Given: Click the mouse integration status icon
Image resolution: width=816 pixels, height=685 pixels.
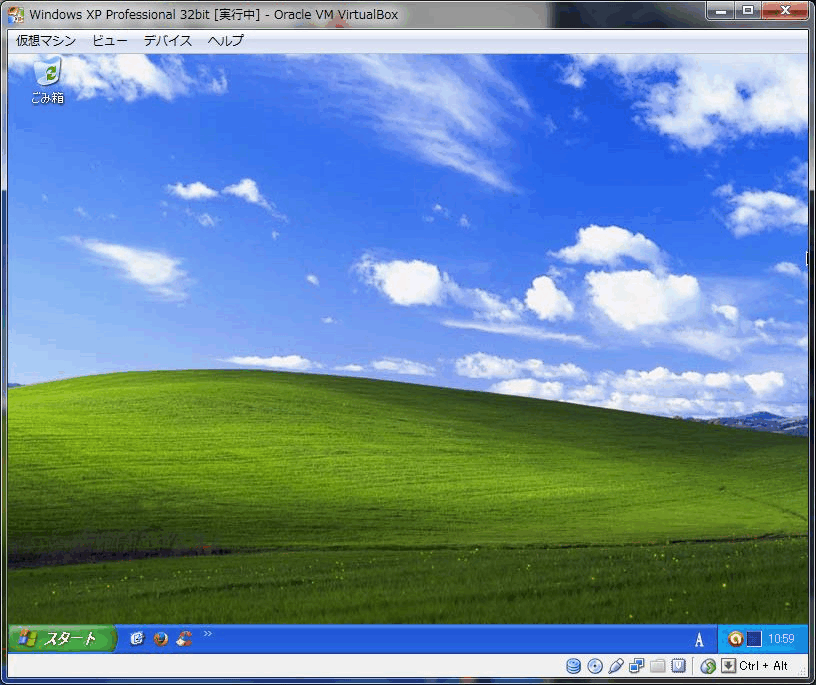Looking at the screenshot, I should tap(708, 666).
